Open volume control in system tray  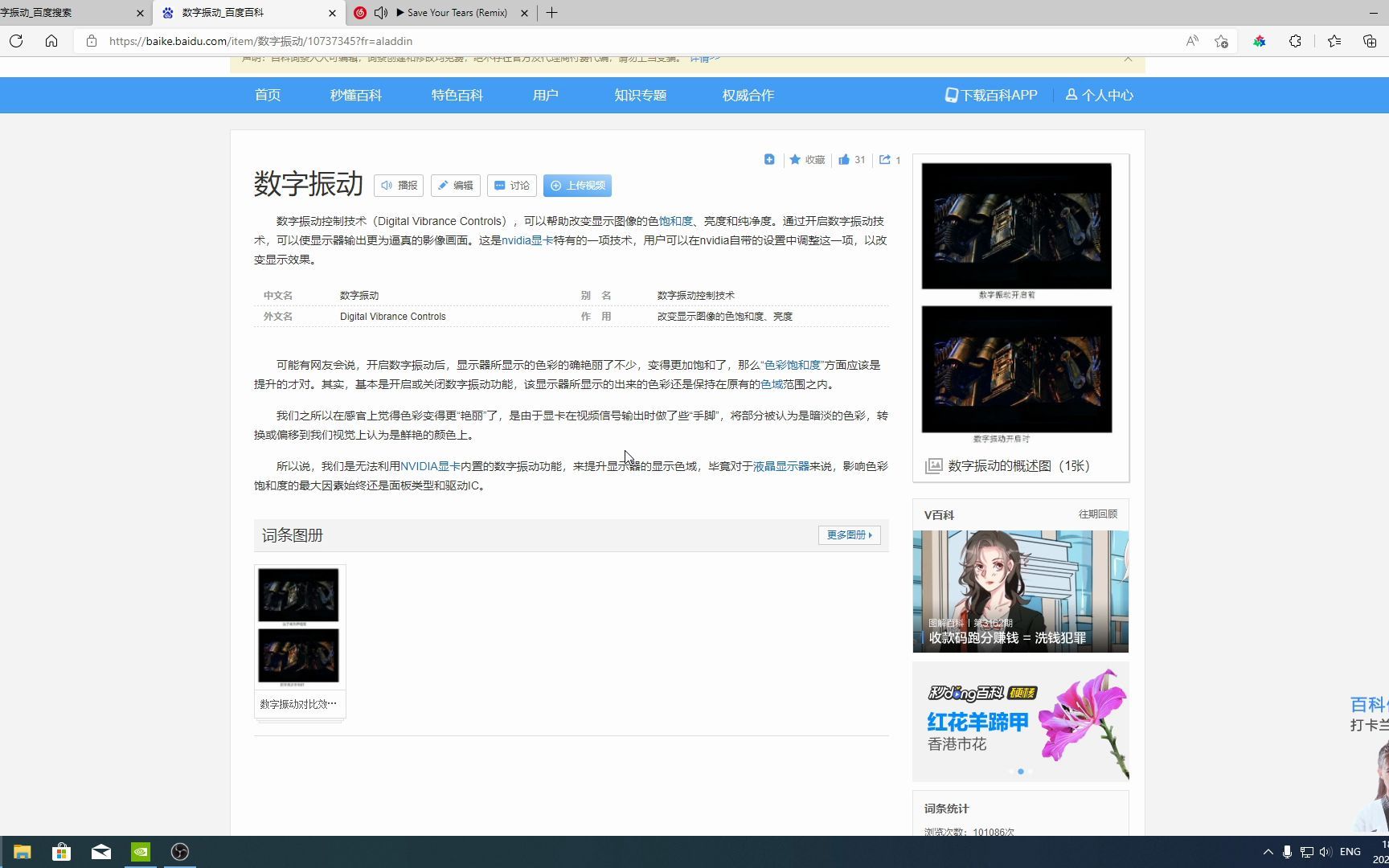(1325, 852)
